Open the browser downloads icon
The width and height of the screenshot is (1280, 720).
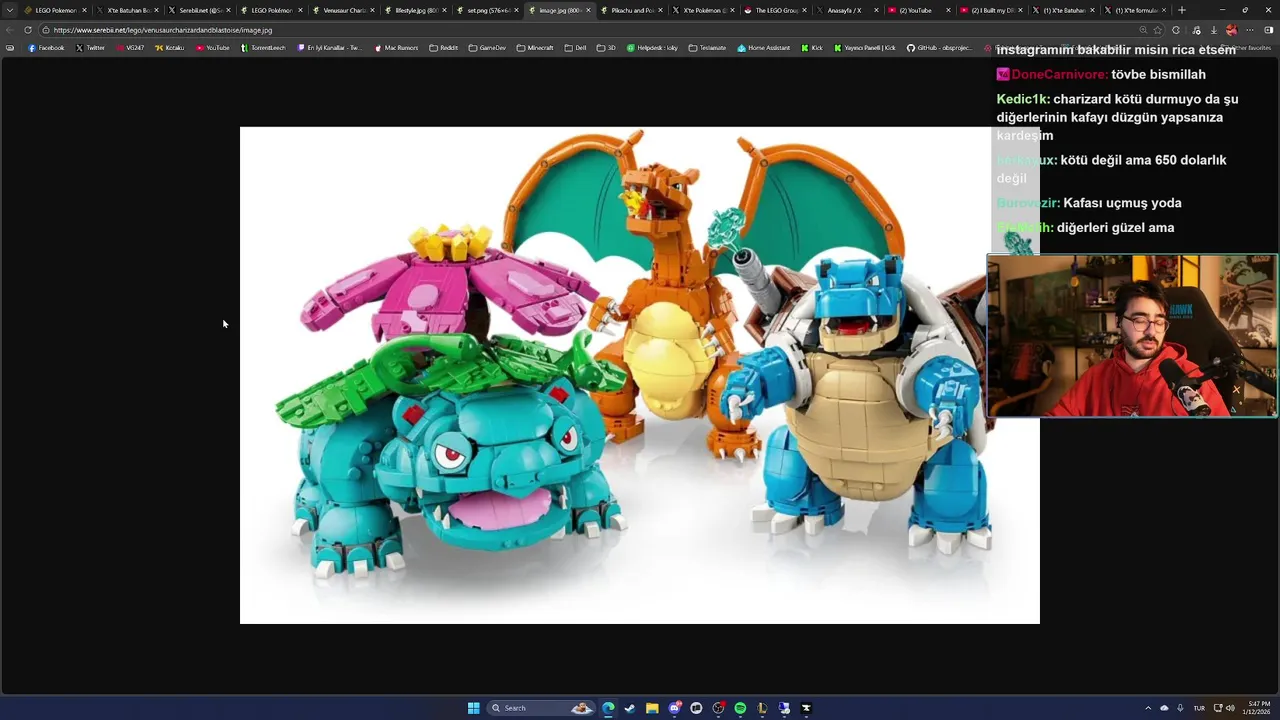[x=1213, y=30]
